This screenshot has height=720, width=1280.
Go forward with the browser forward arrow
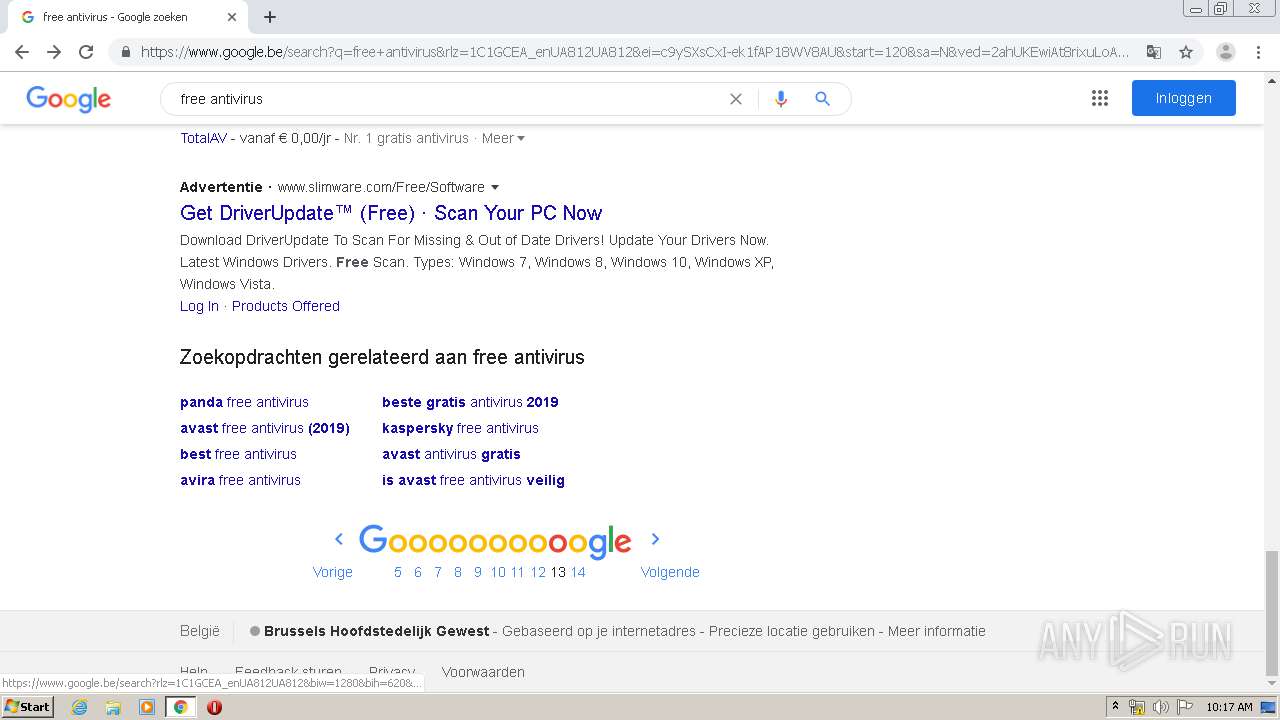(54, 52)
